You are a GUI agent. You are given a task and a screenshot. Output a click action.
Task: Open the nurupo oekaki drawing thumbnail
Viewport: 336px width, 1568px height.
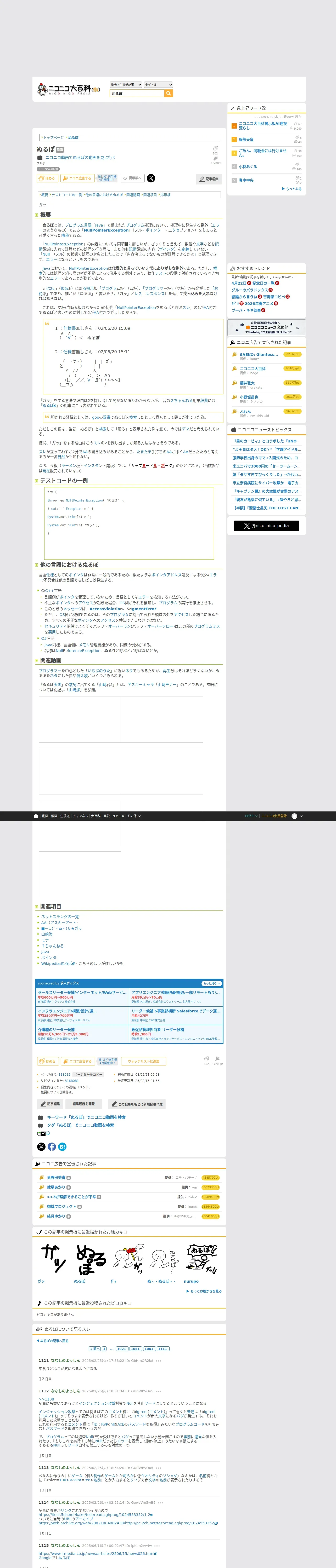[x=201, y=1259]
